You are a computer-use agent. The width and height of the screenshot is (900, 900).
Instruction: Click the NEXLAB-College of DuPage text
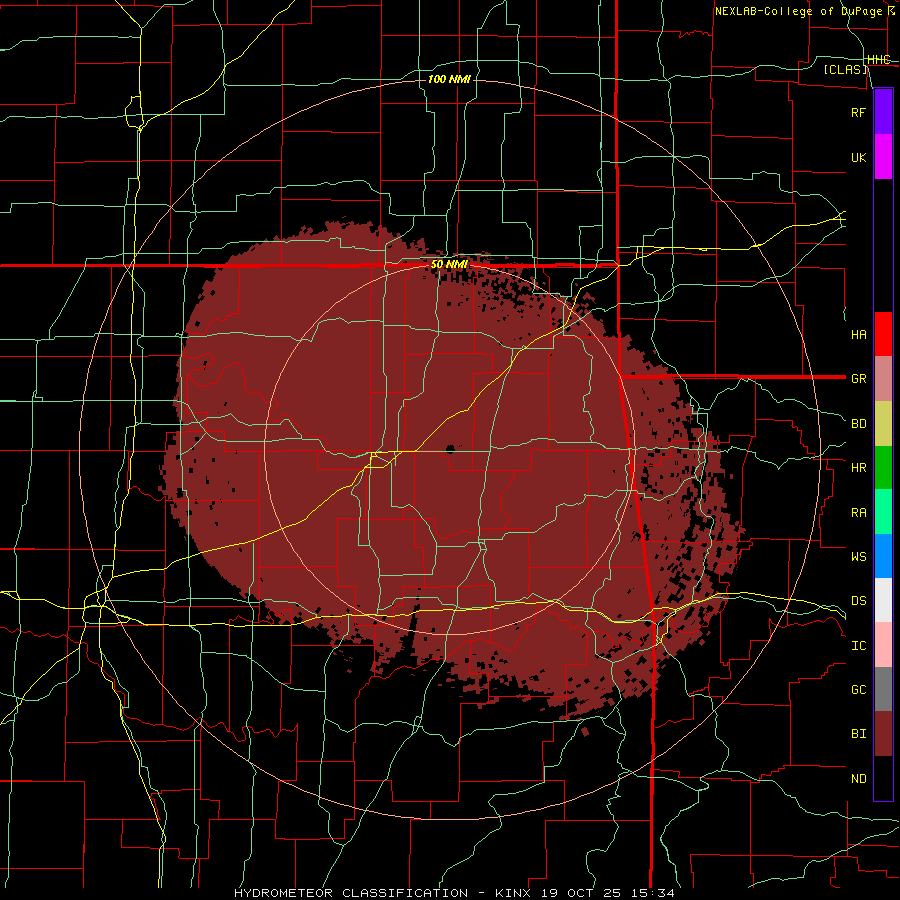pos(798,11)
